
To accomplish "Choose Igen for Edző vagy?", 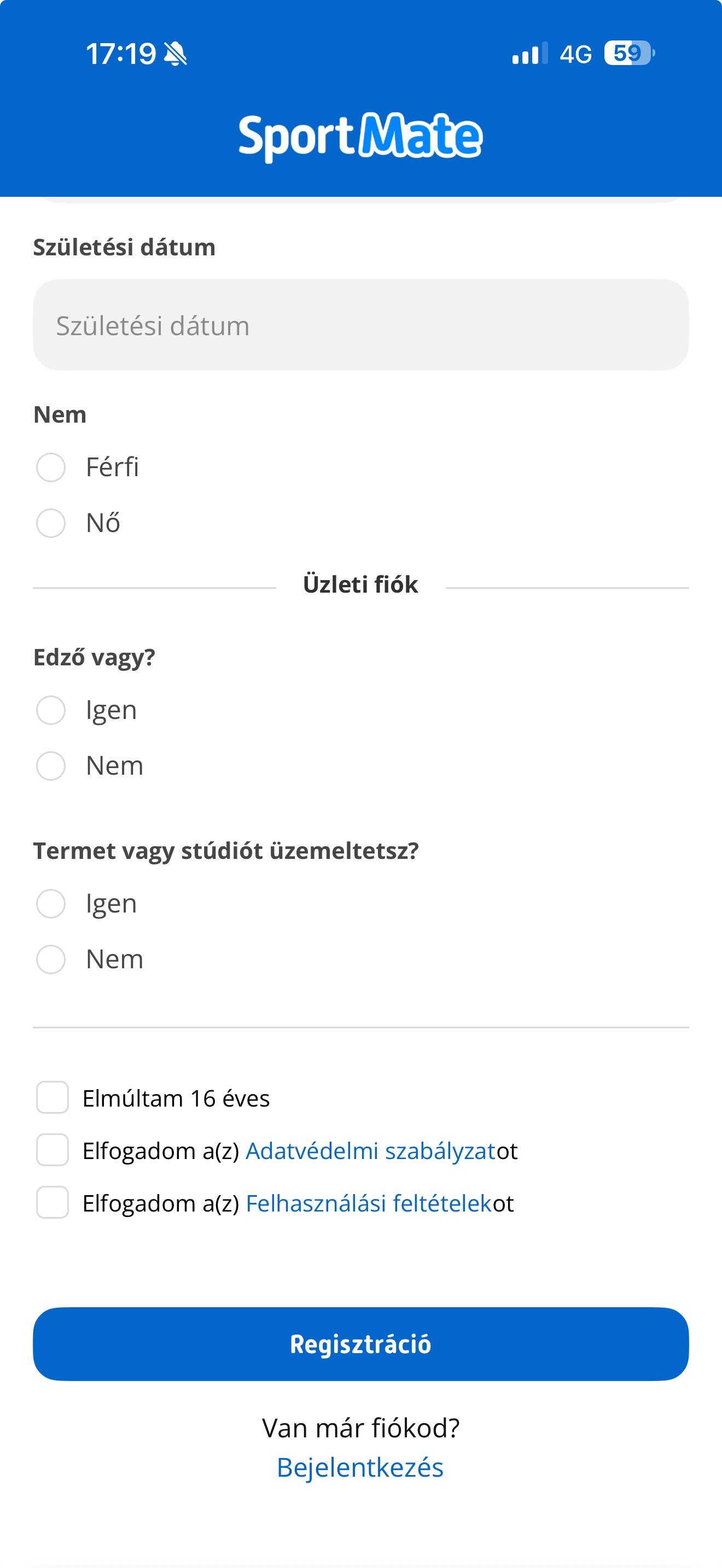I will [x=51, y=709].
